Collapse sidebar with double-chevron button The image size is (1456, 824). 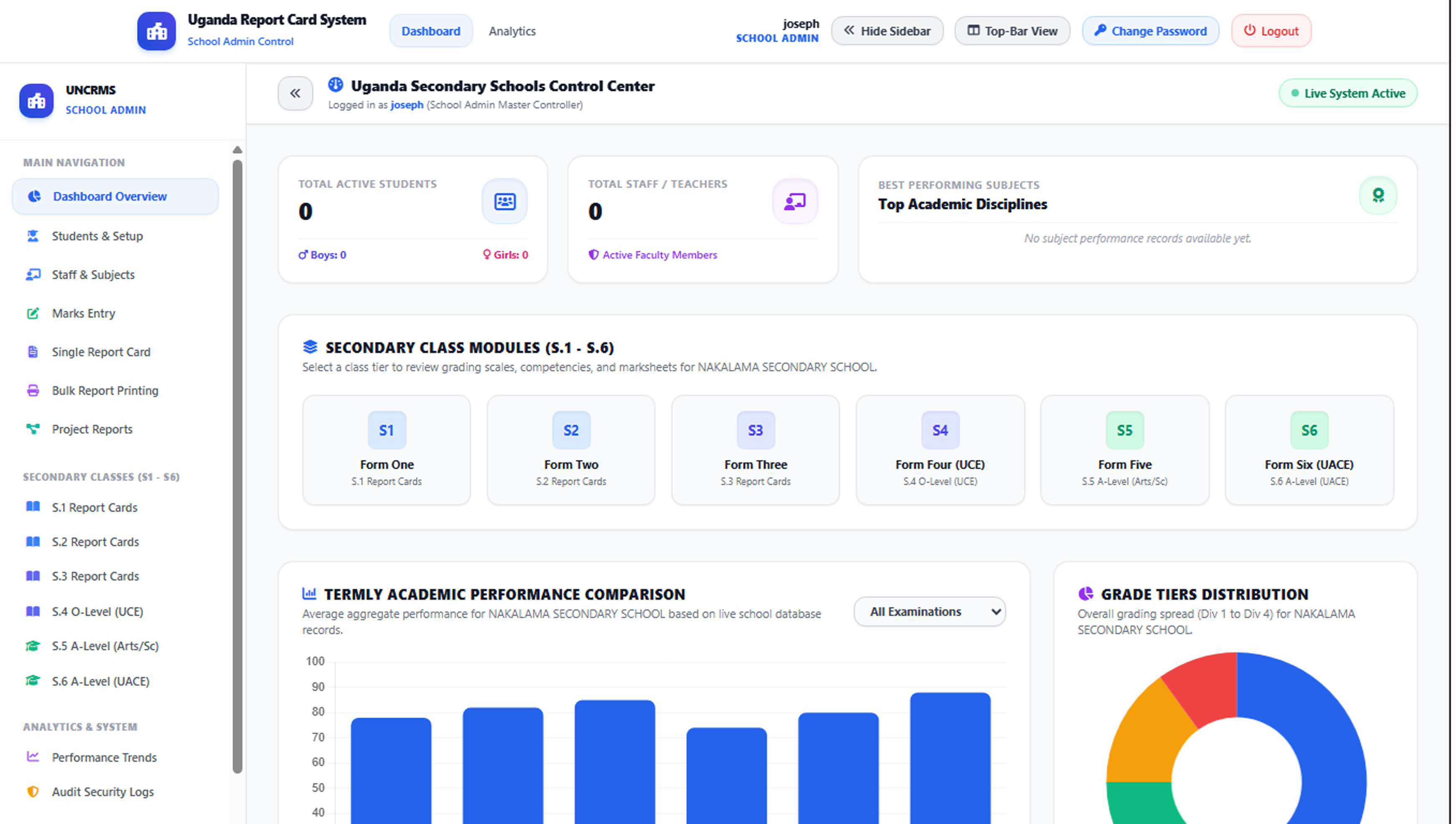pyautogui.click(x=296, y=94)
